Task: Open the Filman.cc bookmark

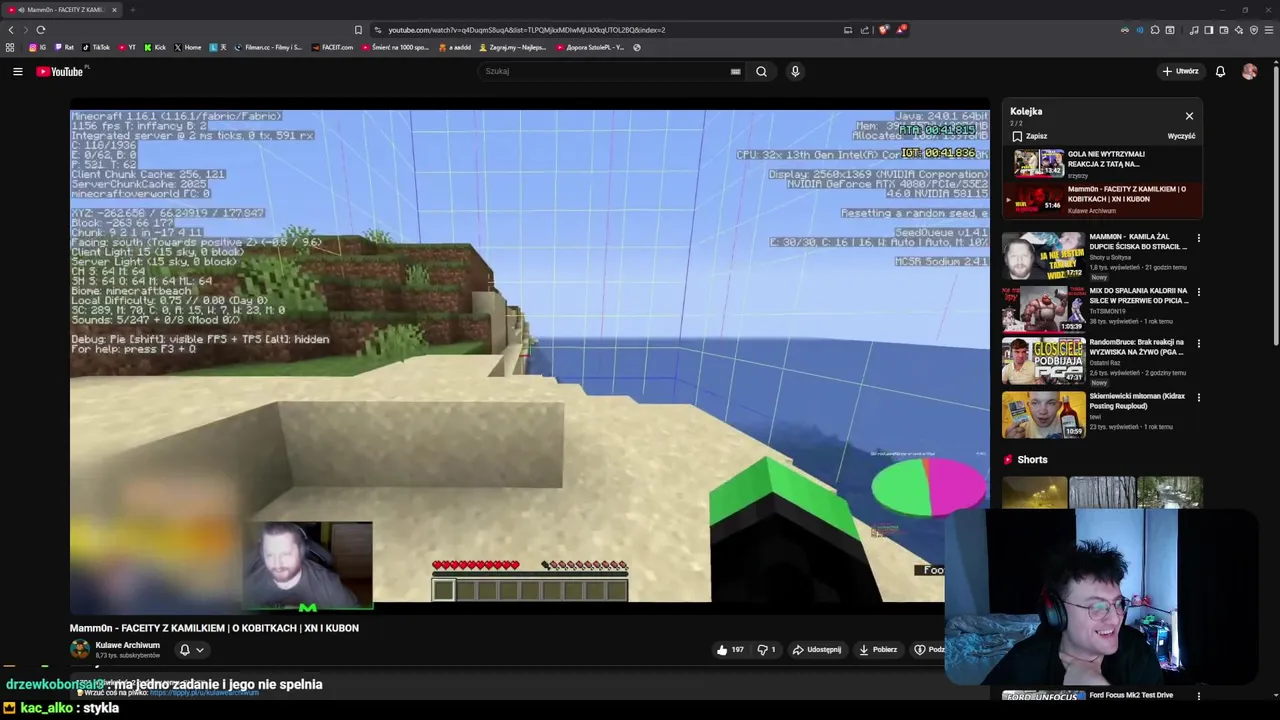Action: (268, 47)
